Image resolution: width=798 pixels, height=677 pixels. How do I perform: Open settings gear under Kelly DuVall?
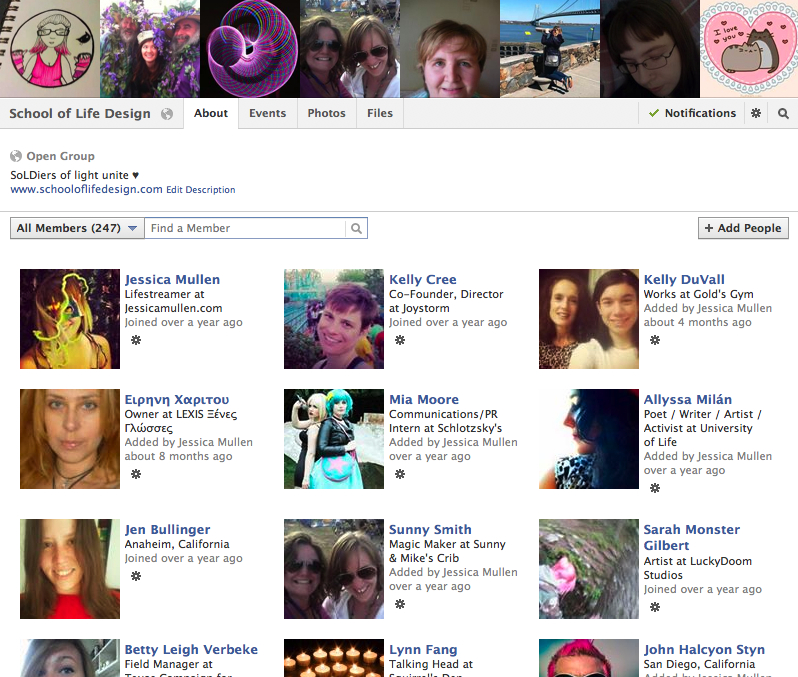point(655,340)
